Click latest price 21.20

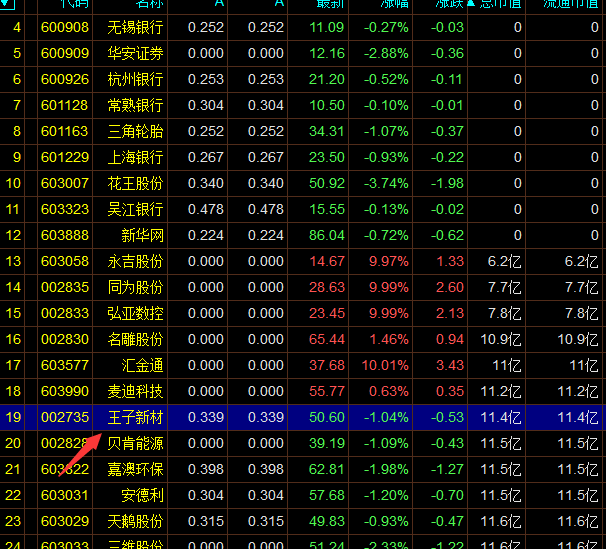327,79
